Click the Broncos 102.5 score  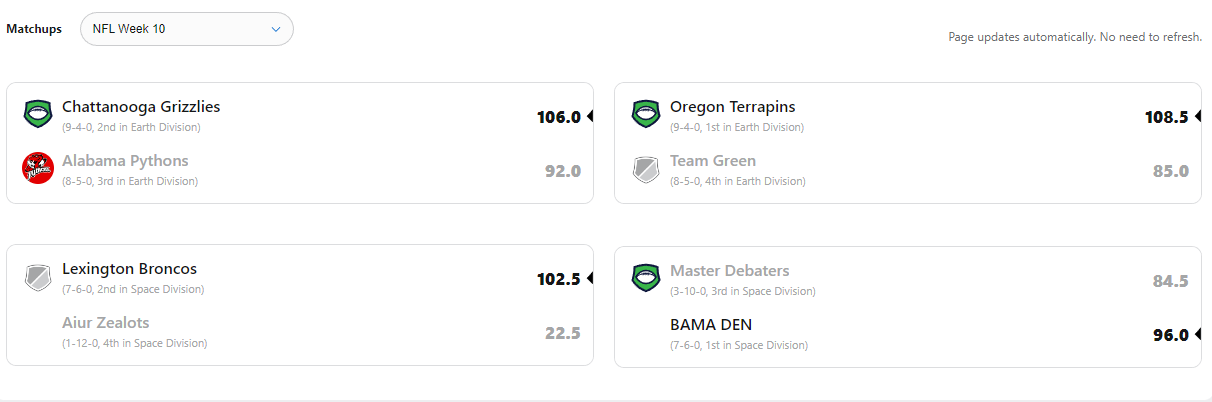point(558,279)
